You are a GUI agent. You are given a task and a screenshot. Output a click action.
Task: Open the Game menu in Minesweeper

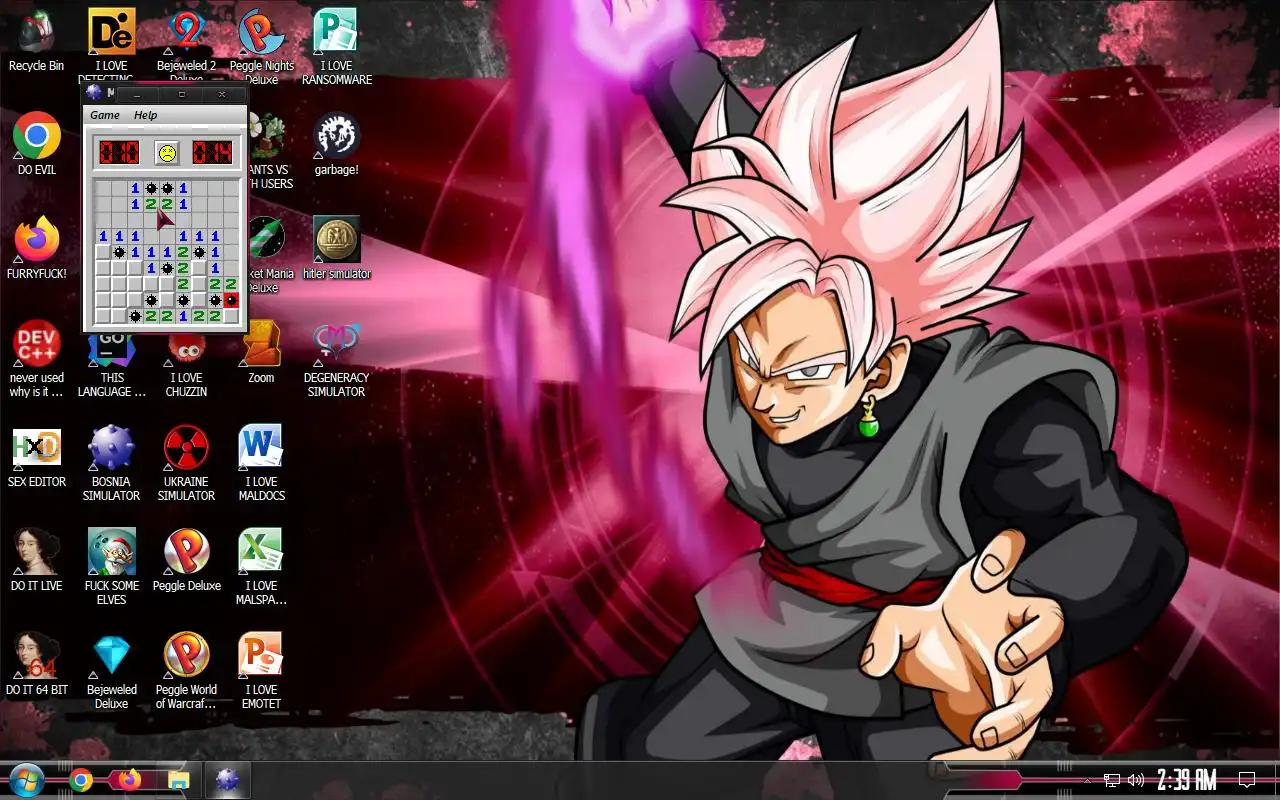point(105,115)
